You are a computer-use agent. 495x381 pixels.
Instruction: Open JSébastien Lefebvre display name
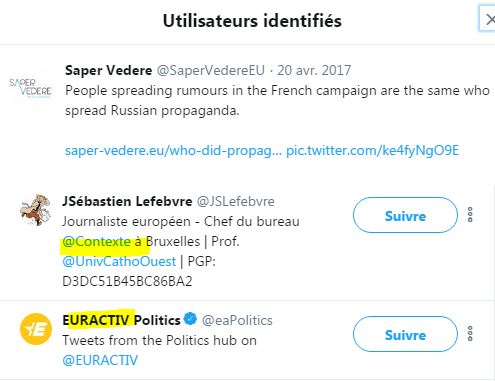click(x=127, y=201)
